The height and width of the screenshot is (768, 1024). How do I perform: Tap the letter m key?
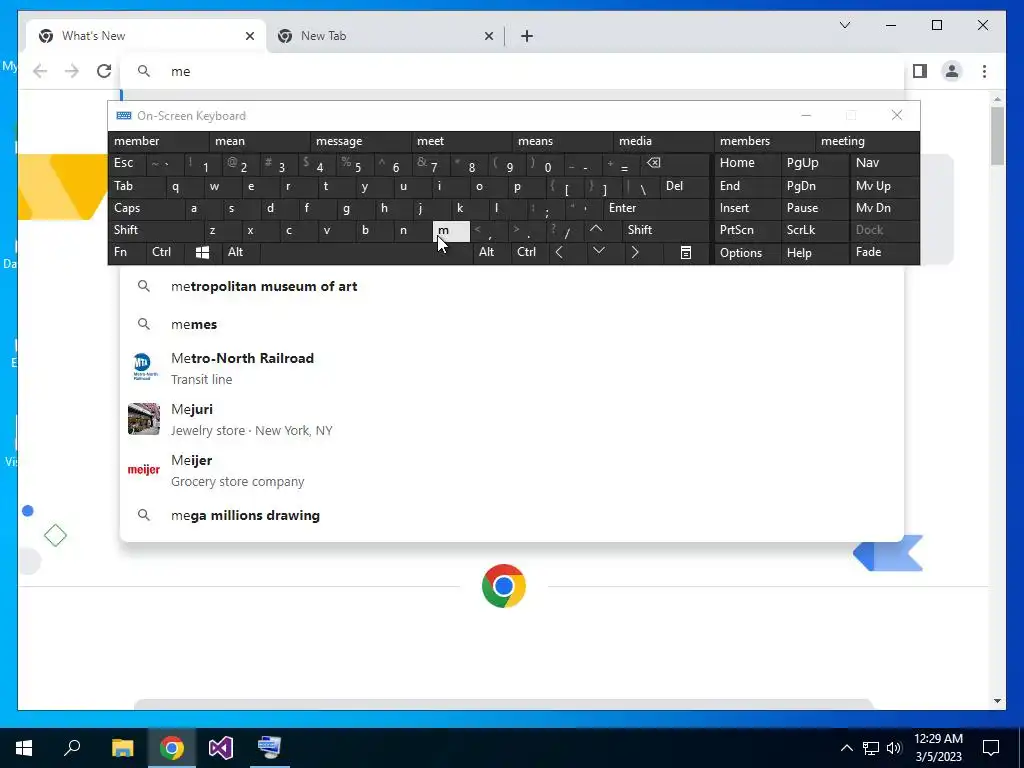[451, 231]
